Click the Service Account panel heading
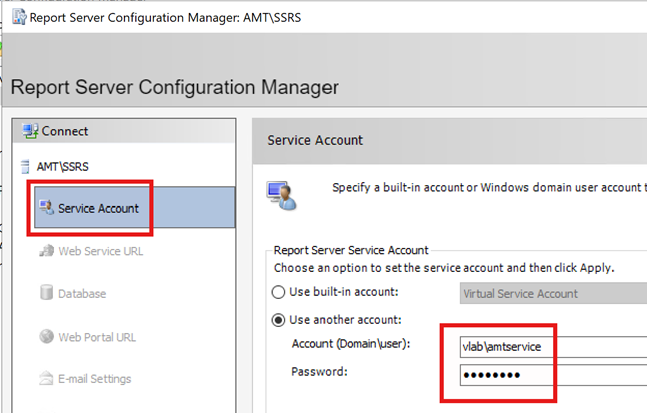 315,140
